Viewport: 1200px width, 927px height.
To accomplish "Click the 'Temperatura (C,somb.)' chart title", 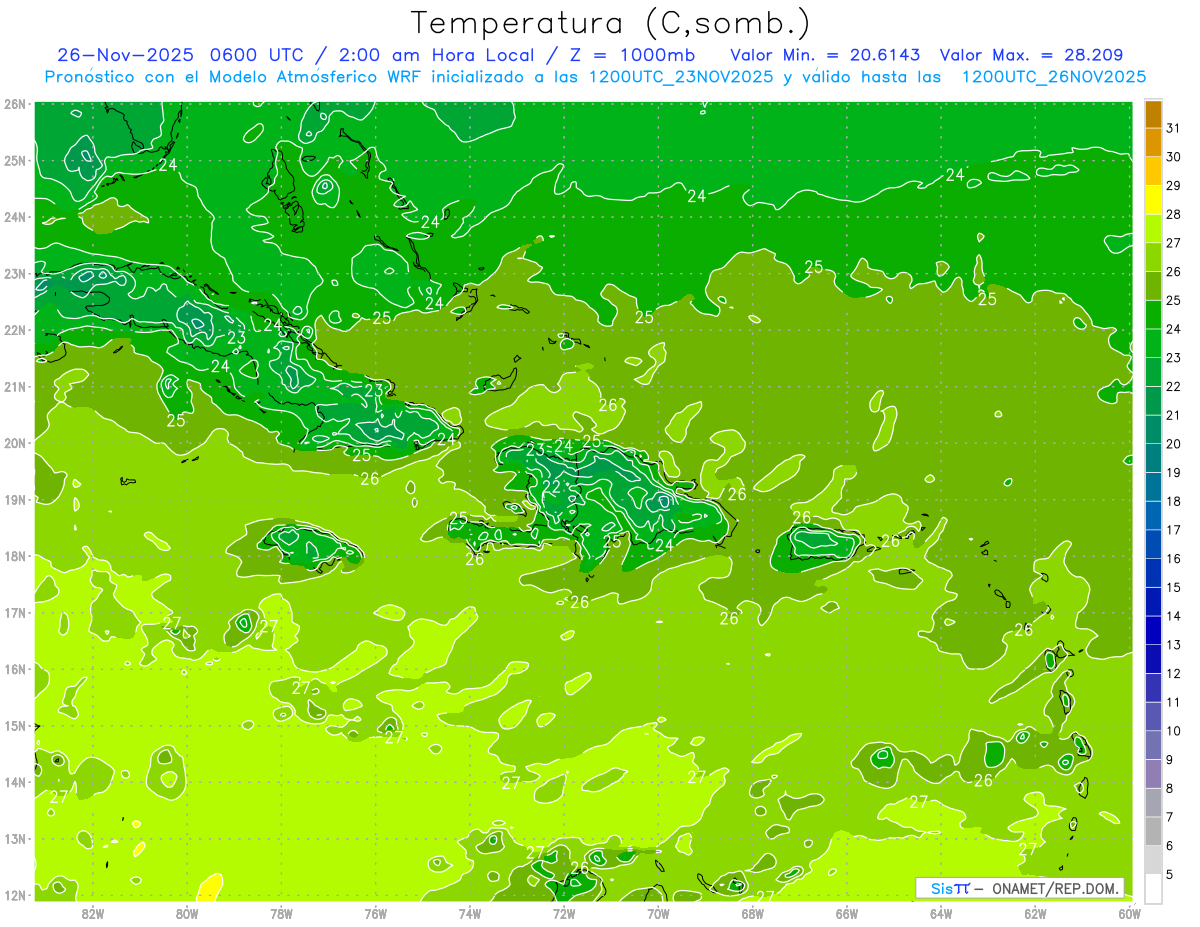I will 611,23.
